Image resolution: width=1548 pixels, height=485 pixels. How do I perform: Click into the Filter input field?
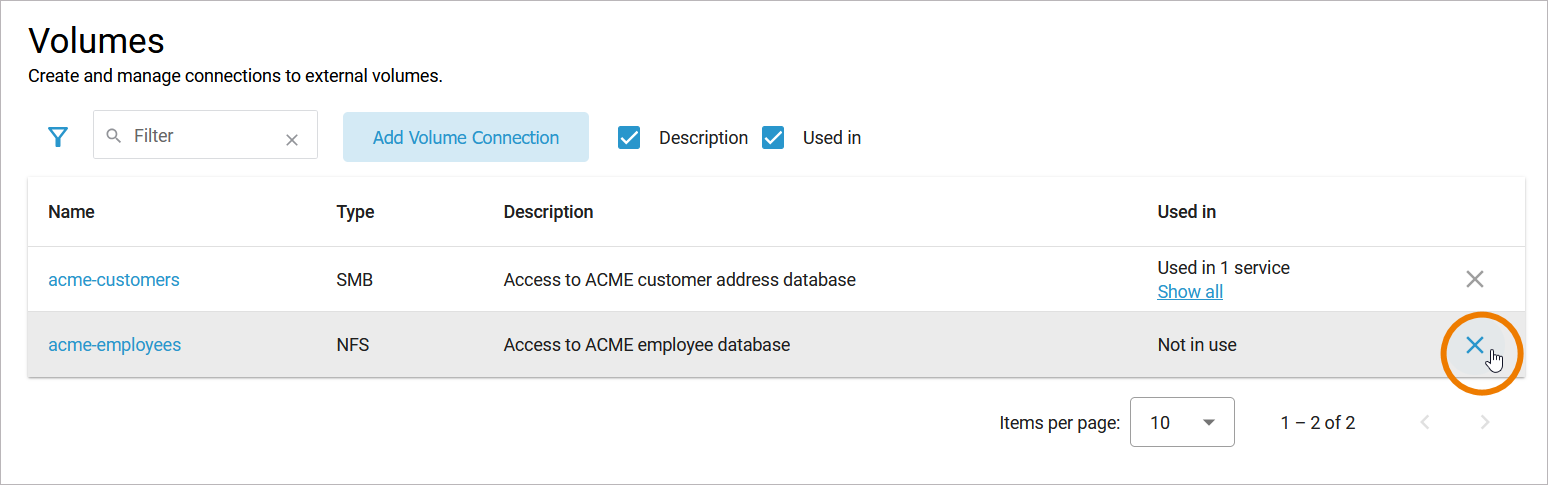click(x=200, y=136)
